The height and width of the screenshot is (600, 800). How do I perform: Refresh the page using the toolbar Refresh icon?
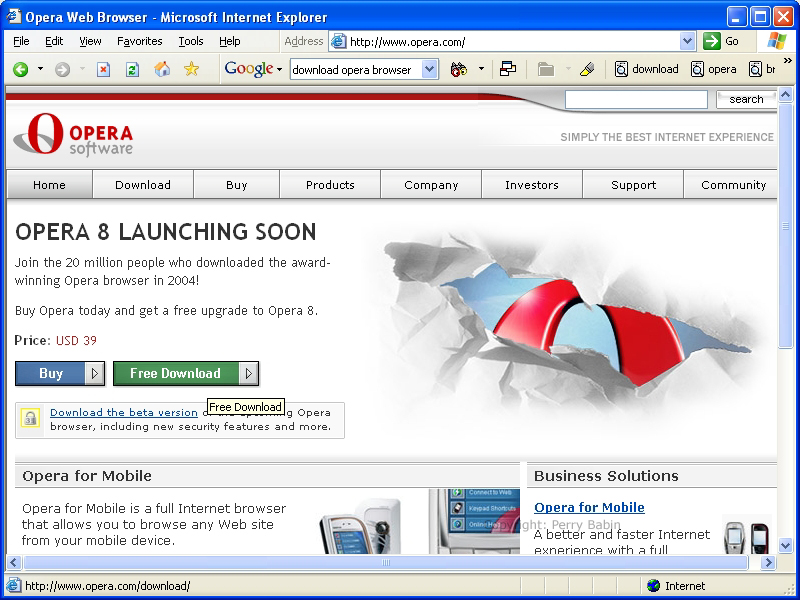pos(132,69)
